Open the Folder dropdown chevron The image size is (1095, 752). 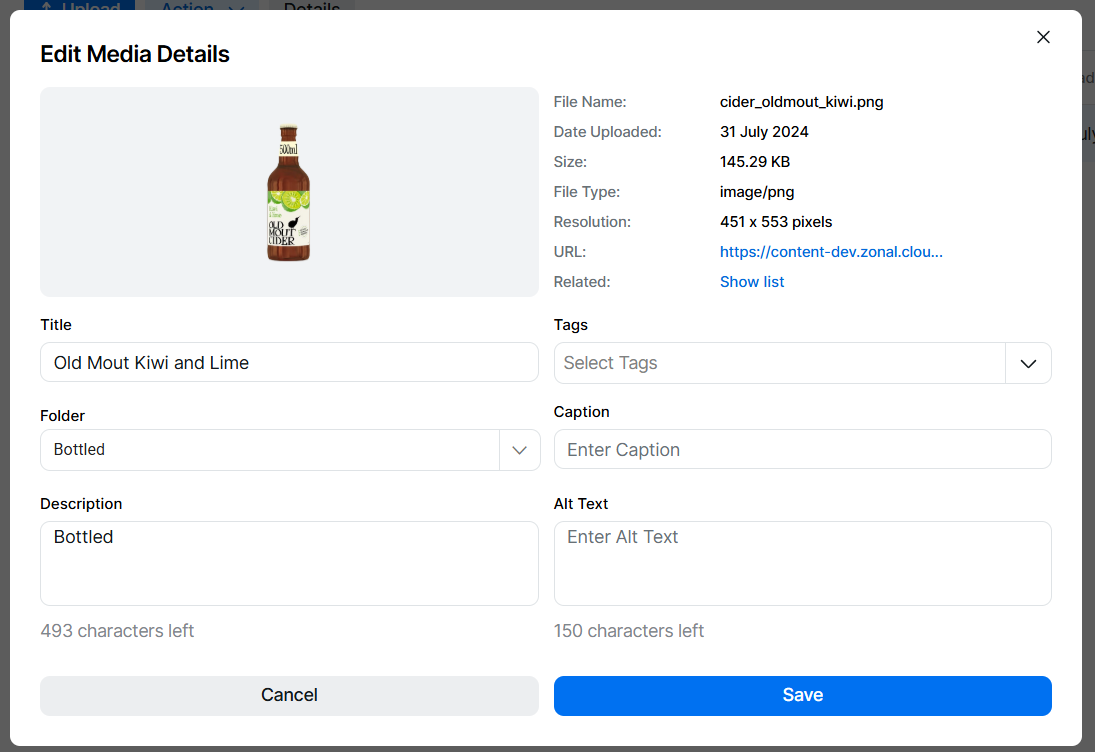click(x=519, y=450)
